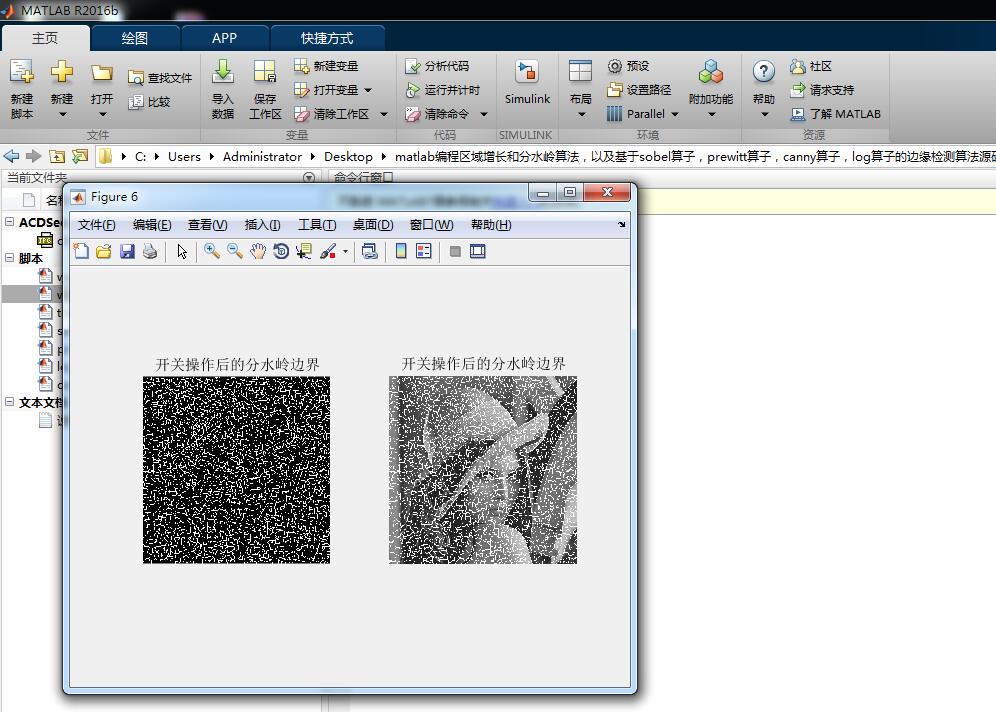Viewport: 996px width, 712px height.
Task: Collapse the ACDSee group in file browser
Action: (x=10, y=222)
